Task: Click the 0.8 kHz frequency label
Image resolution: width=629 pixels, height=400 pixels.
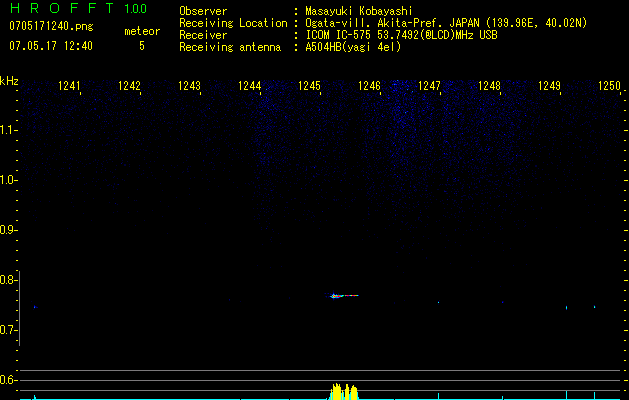Action: click(x=8, y=280)
